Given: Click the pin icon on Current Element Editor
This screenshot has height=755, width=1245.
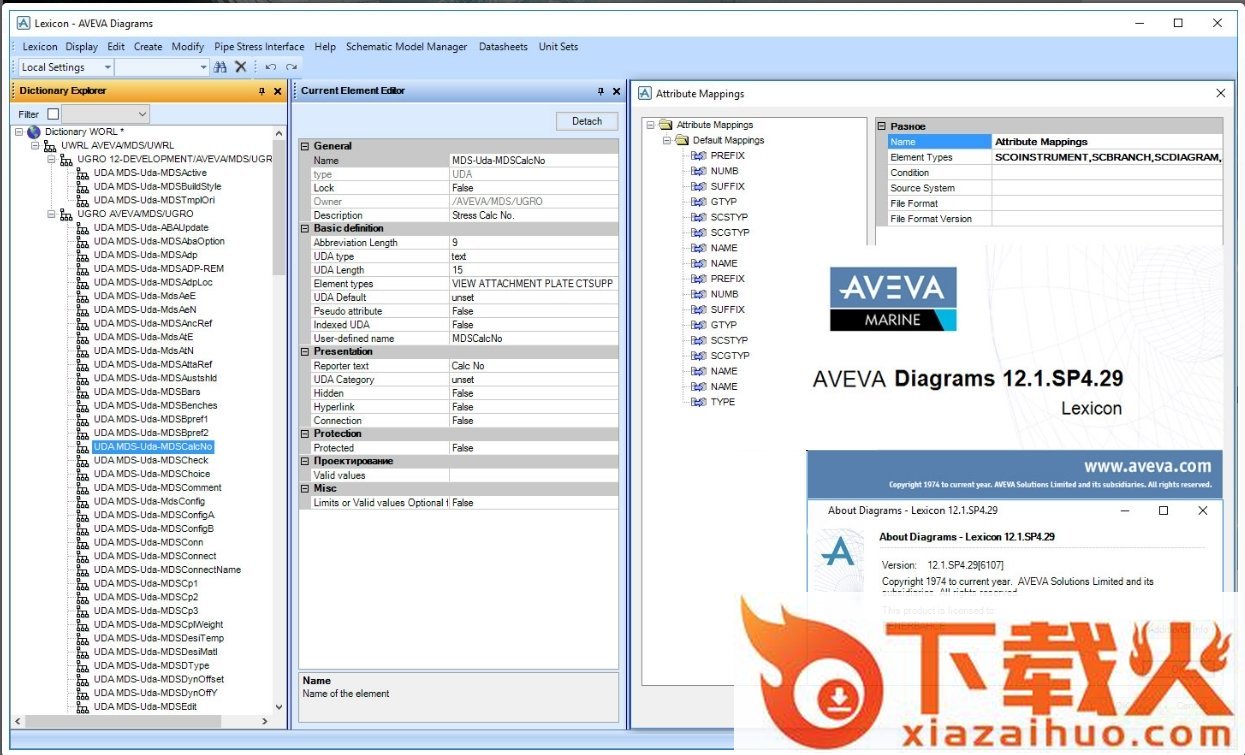Looking at the screenshot, I should point(601,91).
